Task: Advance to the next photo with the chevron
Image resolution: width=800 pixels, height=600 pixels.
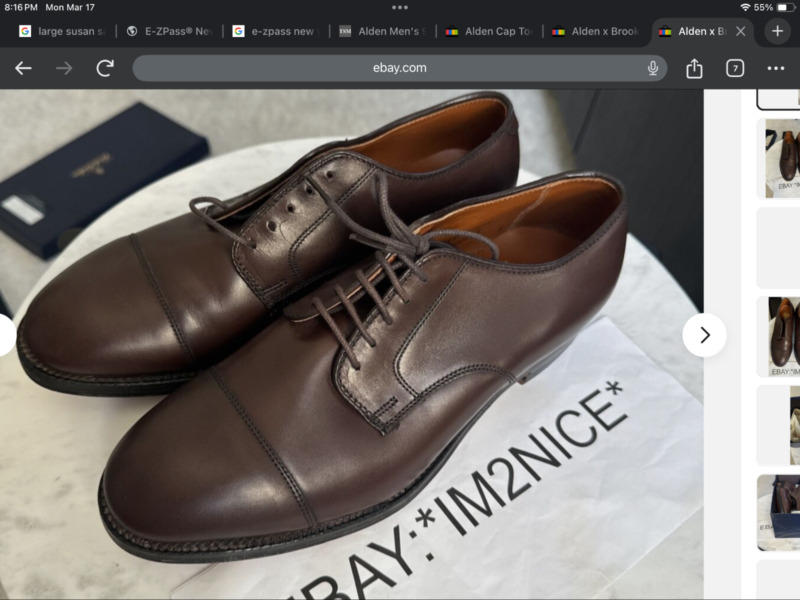Action: tap(706, 334)
